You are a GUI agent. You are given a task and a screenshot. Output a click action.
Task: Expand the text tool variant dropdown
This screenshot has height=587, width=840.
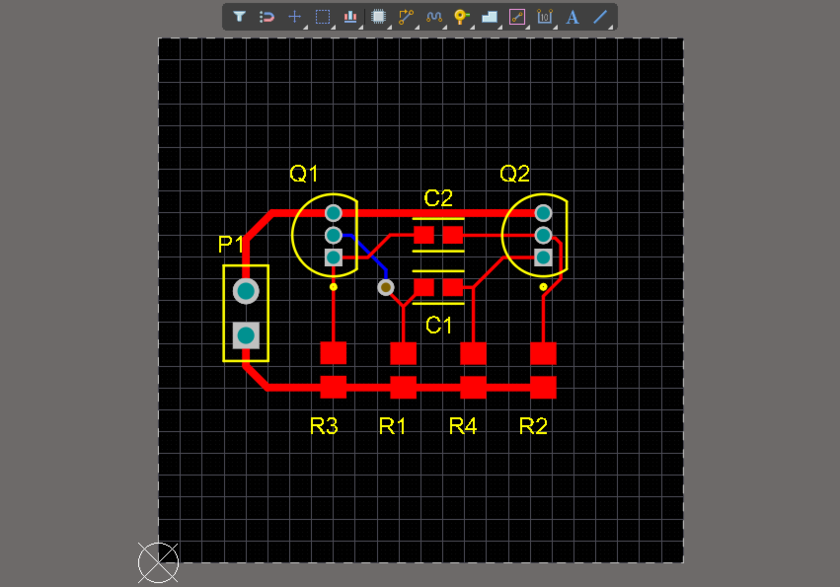[582, 25]
